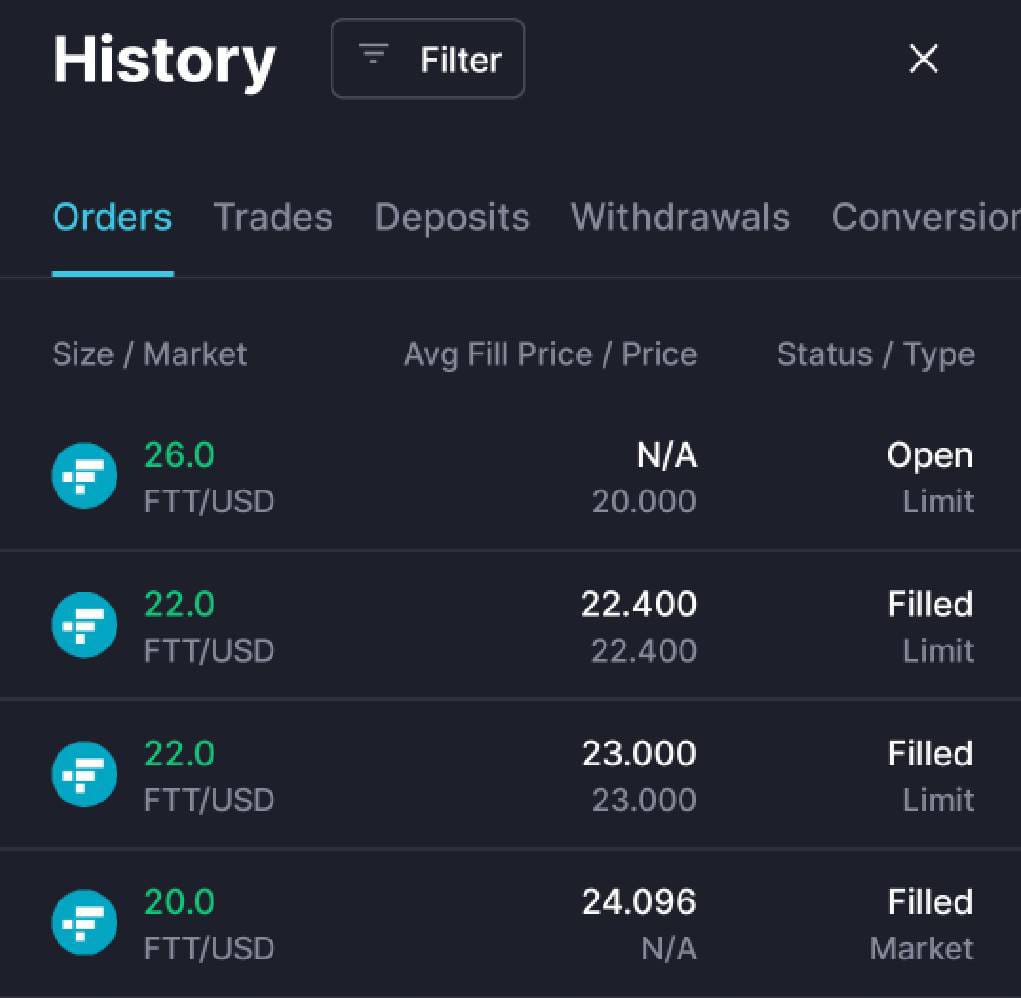Open the 20.0 FTT/USD market order
Screen dimensions: 1021x998
click(510, 923)
